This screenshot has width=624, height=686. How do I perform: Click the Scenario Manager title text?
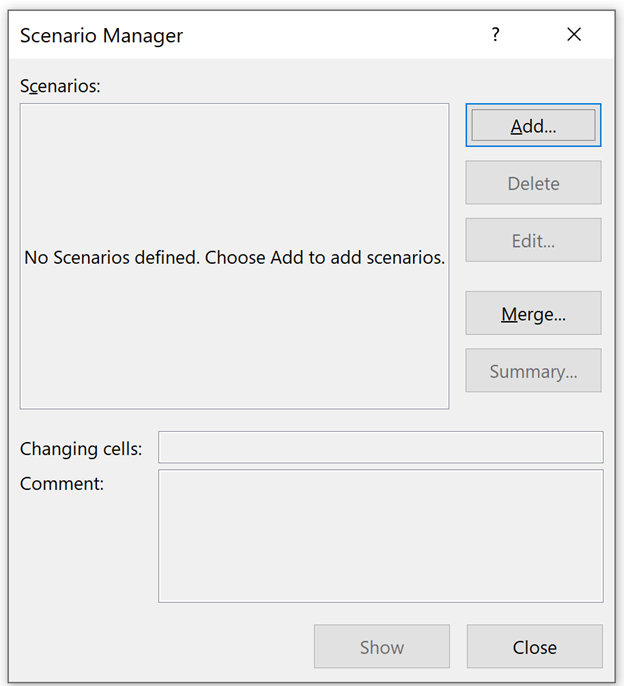tap(101, 36)
